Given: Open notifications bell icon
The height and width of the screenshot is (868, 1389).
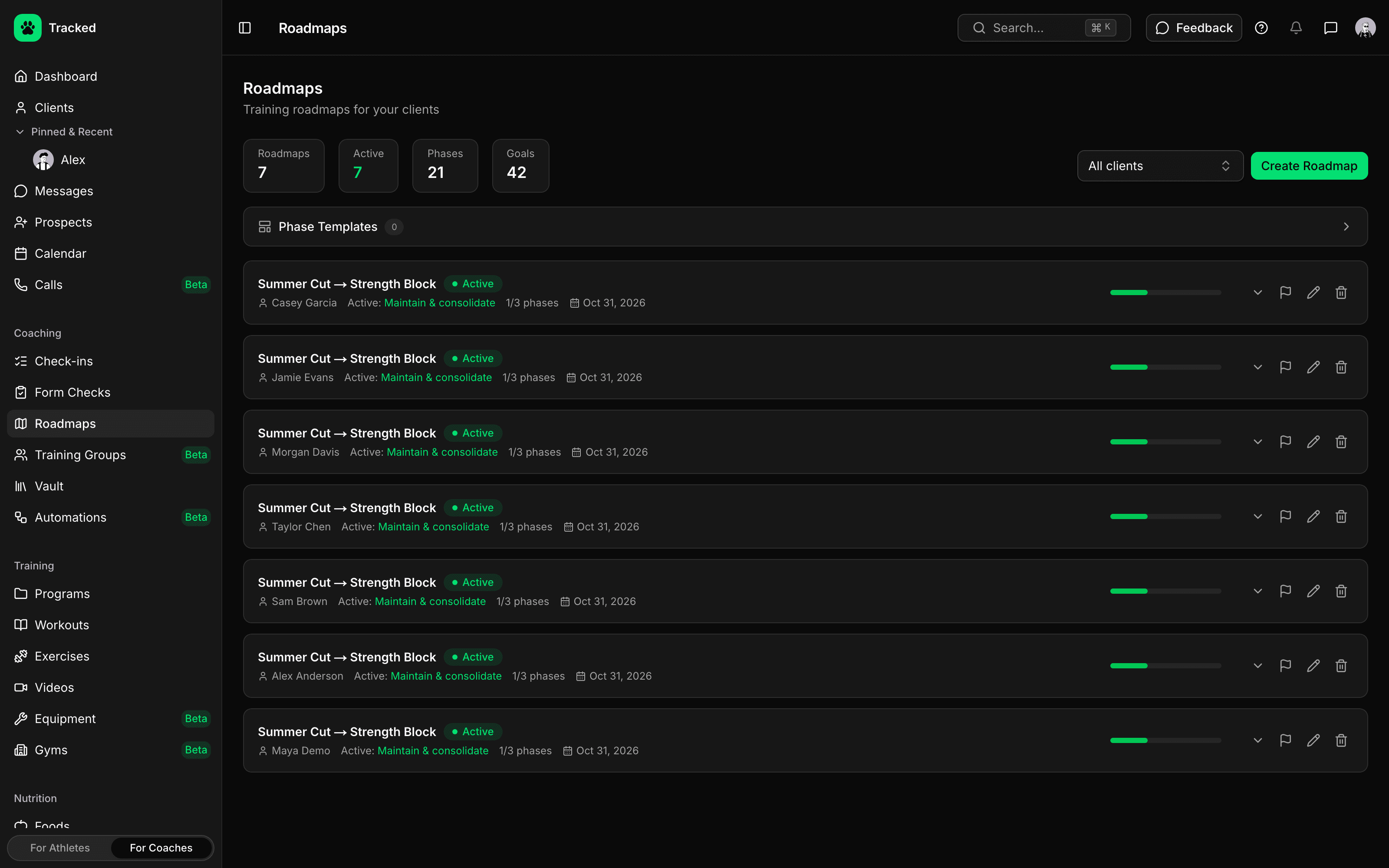Looking at the screenshot, I should coord(1296,27).
